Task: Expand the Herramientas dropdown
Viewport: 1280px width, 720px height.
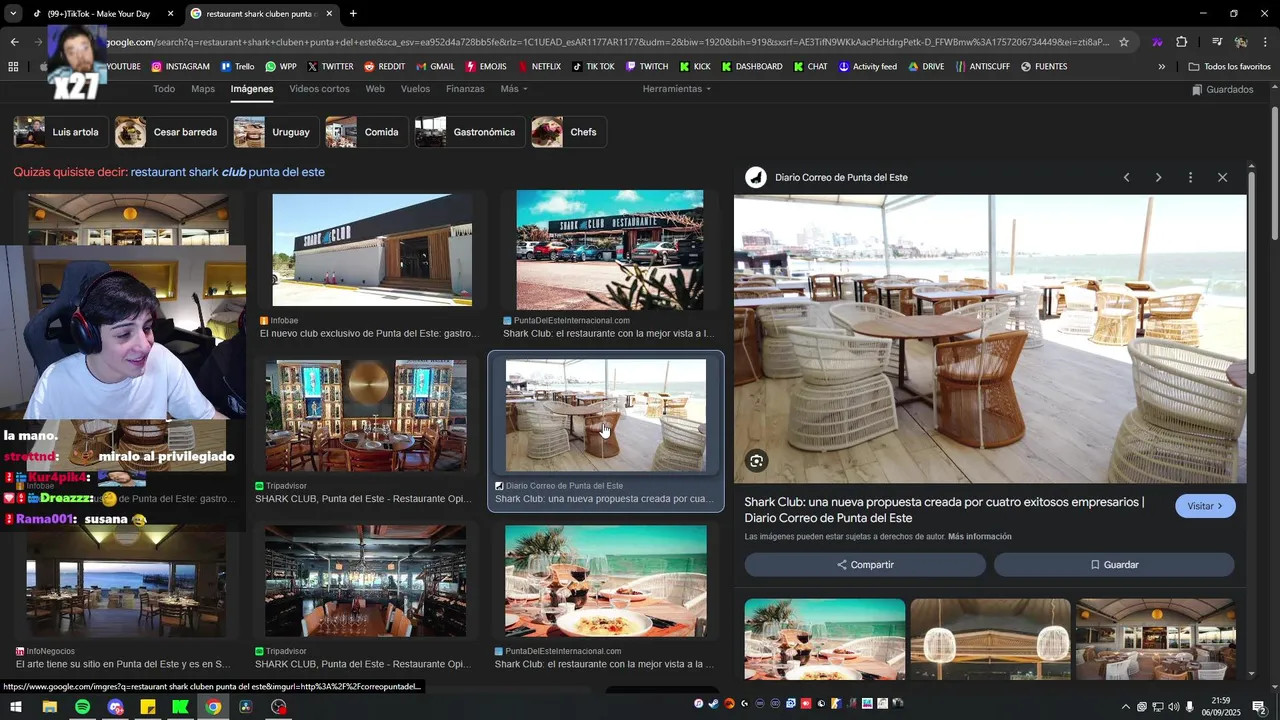Action: 677,89
